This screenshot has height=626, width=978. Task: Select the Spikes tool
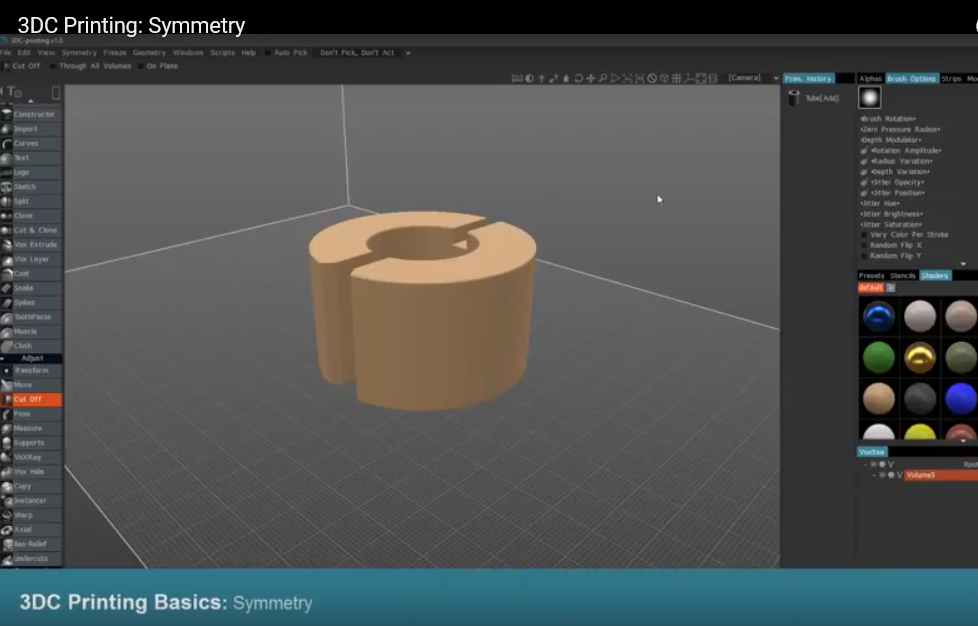tap(31, 302)
